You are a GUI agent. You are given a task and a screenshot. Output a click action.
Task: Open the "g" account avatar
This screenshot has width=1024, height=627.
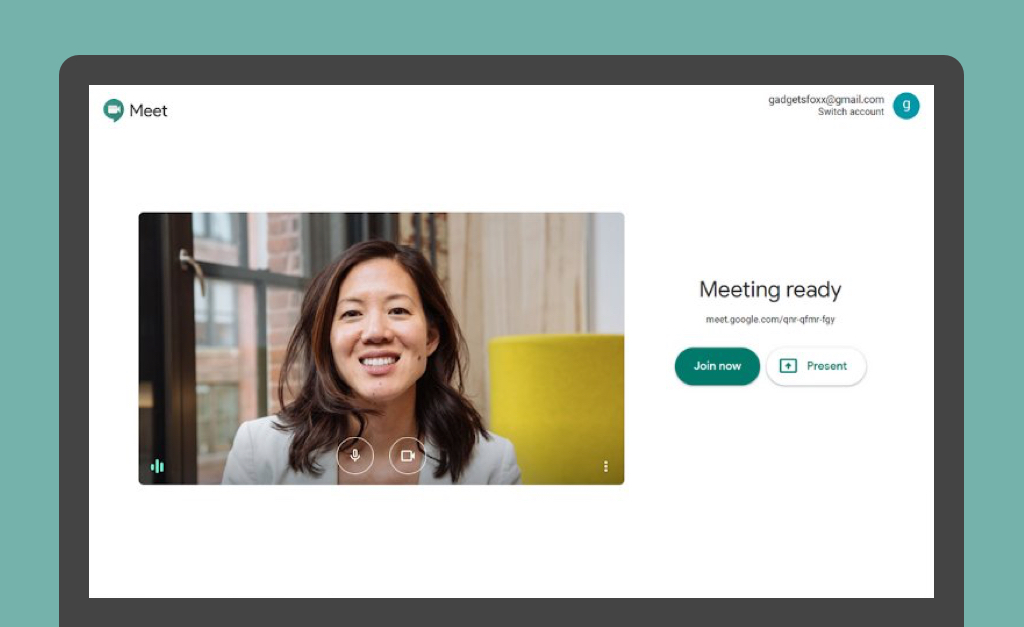(x=906, y=106)
